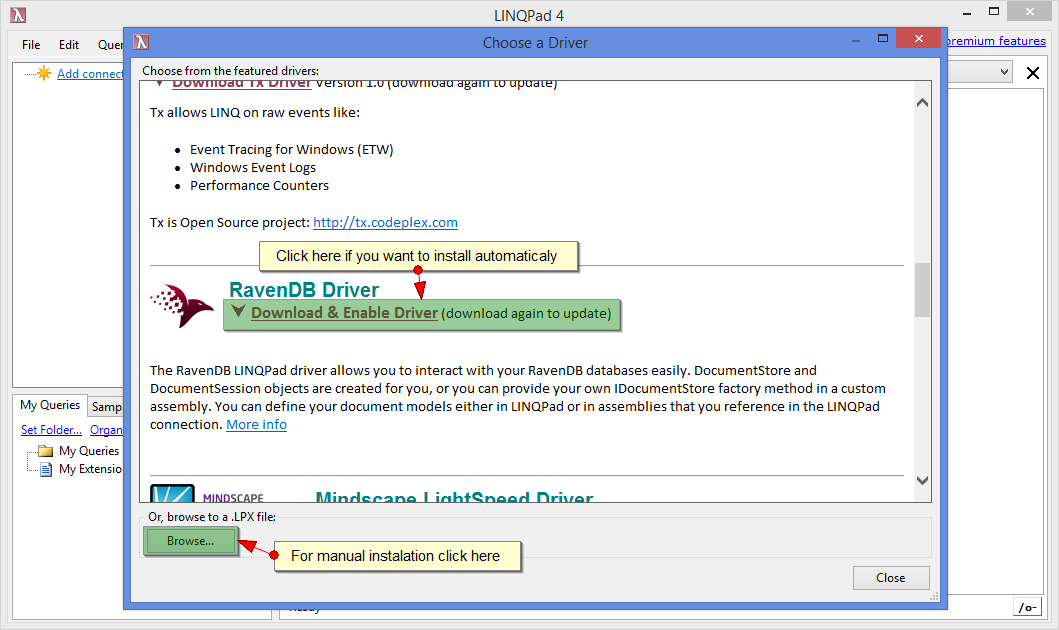1059x630 pixels.
Task: Open the RavenDB More info link
Action: 257,425
